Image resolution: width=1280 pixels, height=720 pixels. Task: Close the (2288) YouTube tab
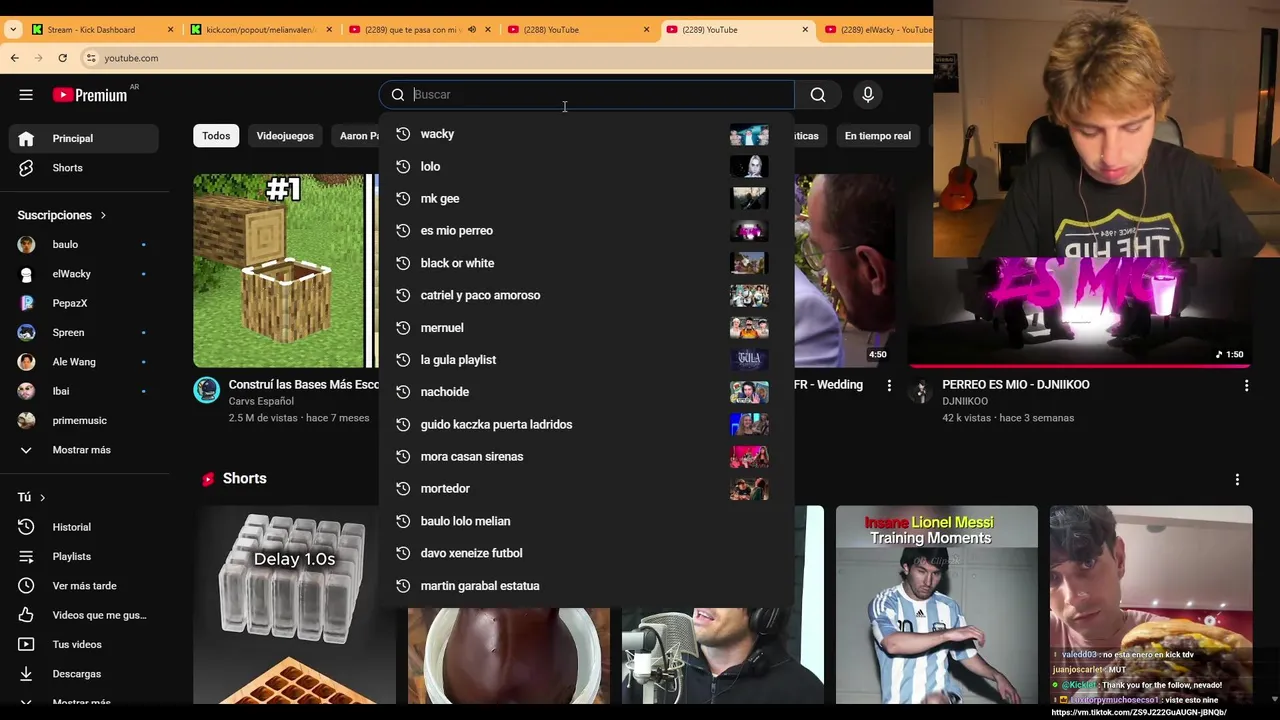pyautogui.click(x=646, y=30)
